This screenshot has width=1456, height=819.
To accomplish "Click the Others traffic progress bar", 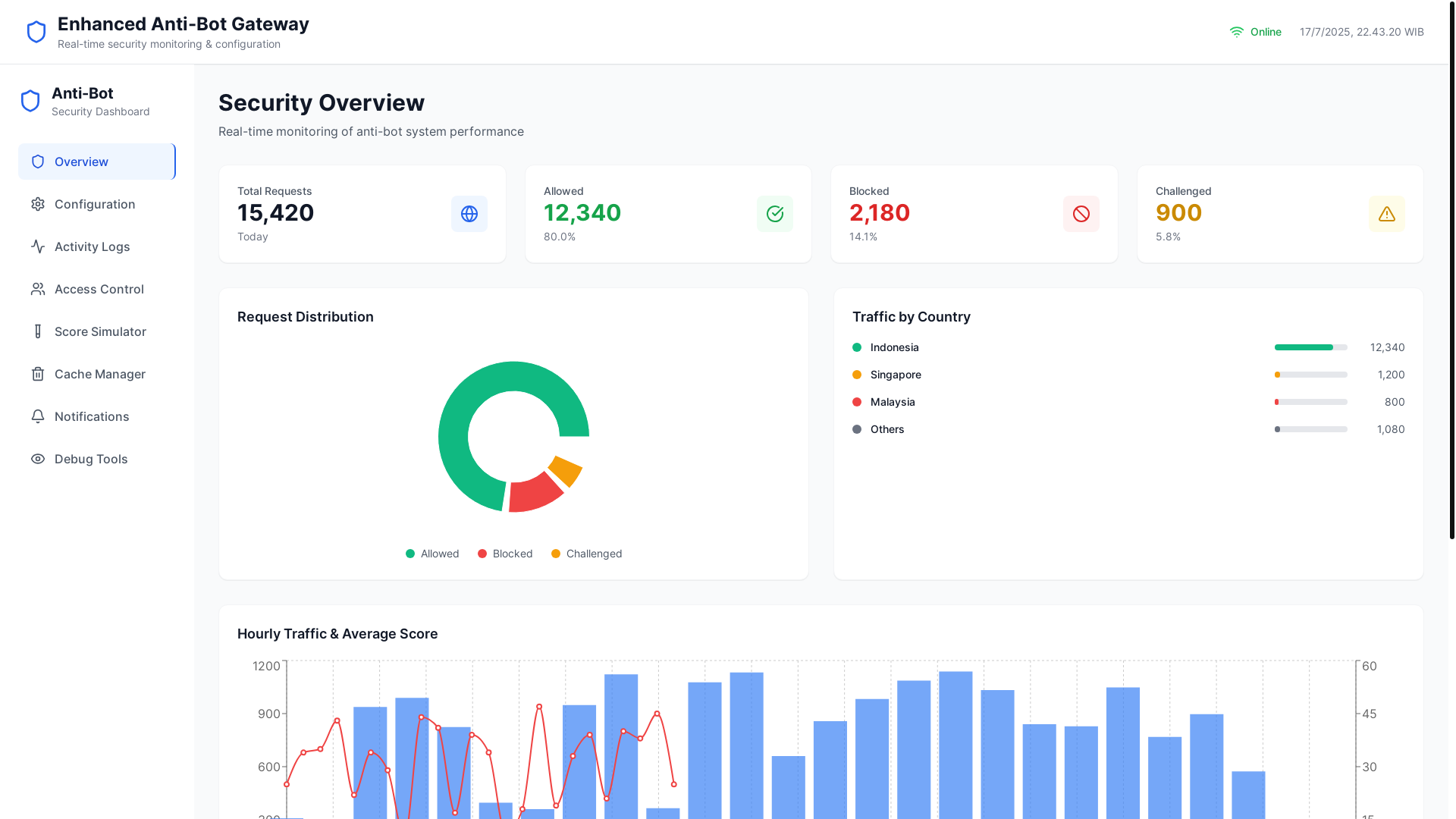I will (1311, 429).
